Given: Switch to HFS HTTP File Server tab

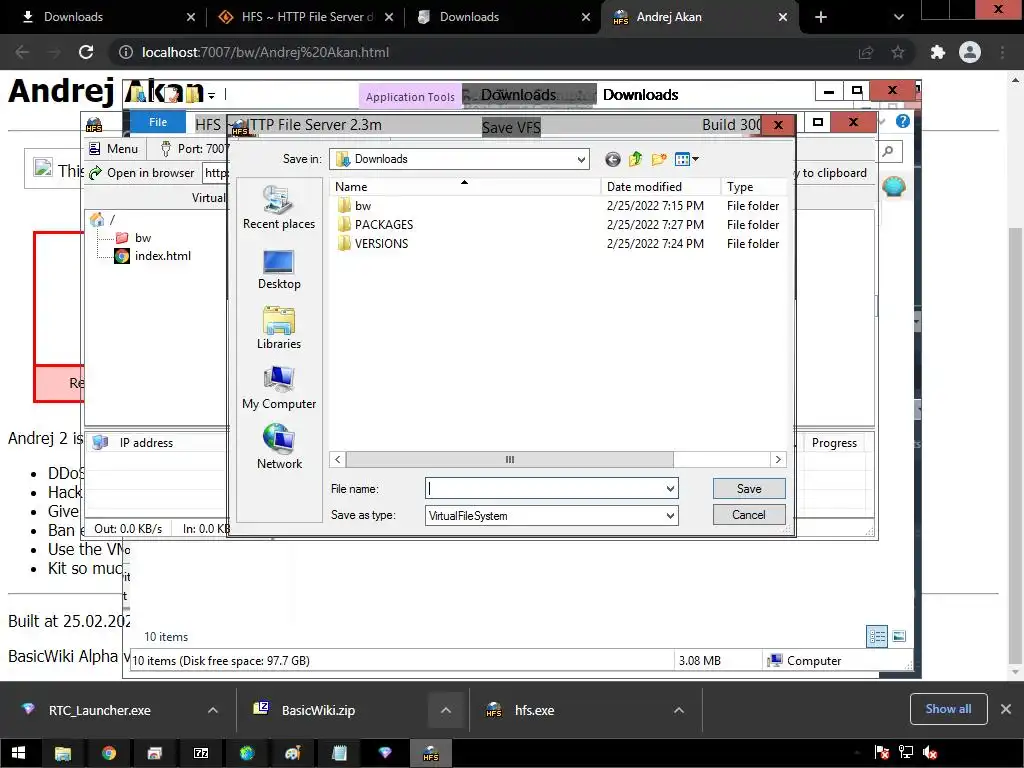Looking at the screenshot, I should click(x=306, y=17).
